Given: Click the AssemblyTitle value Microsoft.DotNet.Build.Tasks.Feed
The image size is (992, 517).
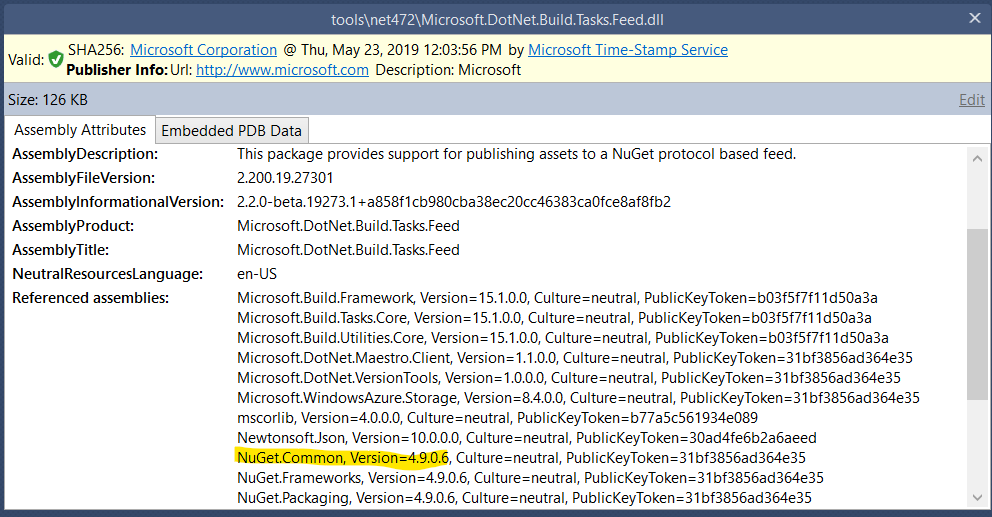Looking at the screenshot, I should point(348,250).
